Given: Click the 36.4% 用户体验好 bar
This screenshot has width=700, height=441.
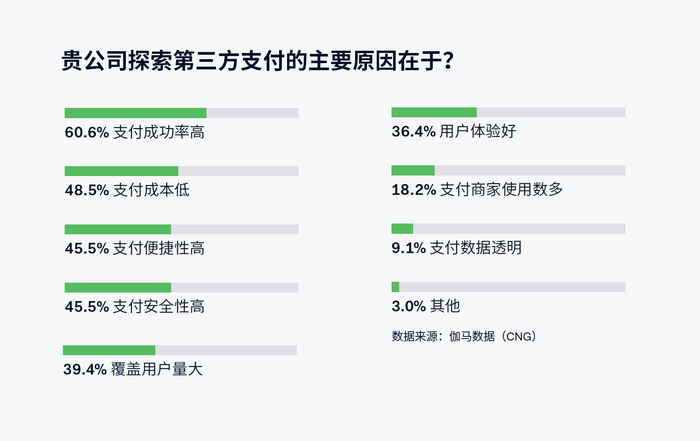Looking at the screenshot, I should point(508,112).
